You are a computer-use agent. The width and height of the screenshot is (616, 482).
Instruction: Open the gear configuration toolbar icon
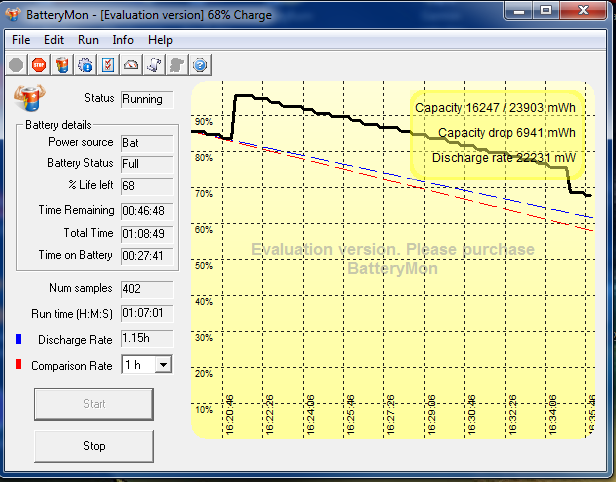85,65
